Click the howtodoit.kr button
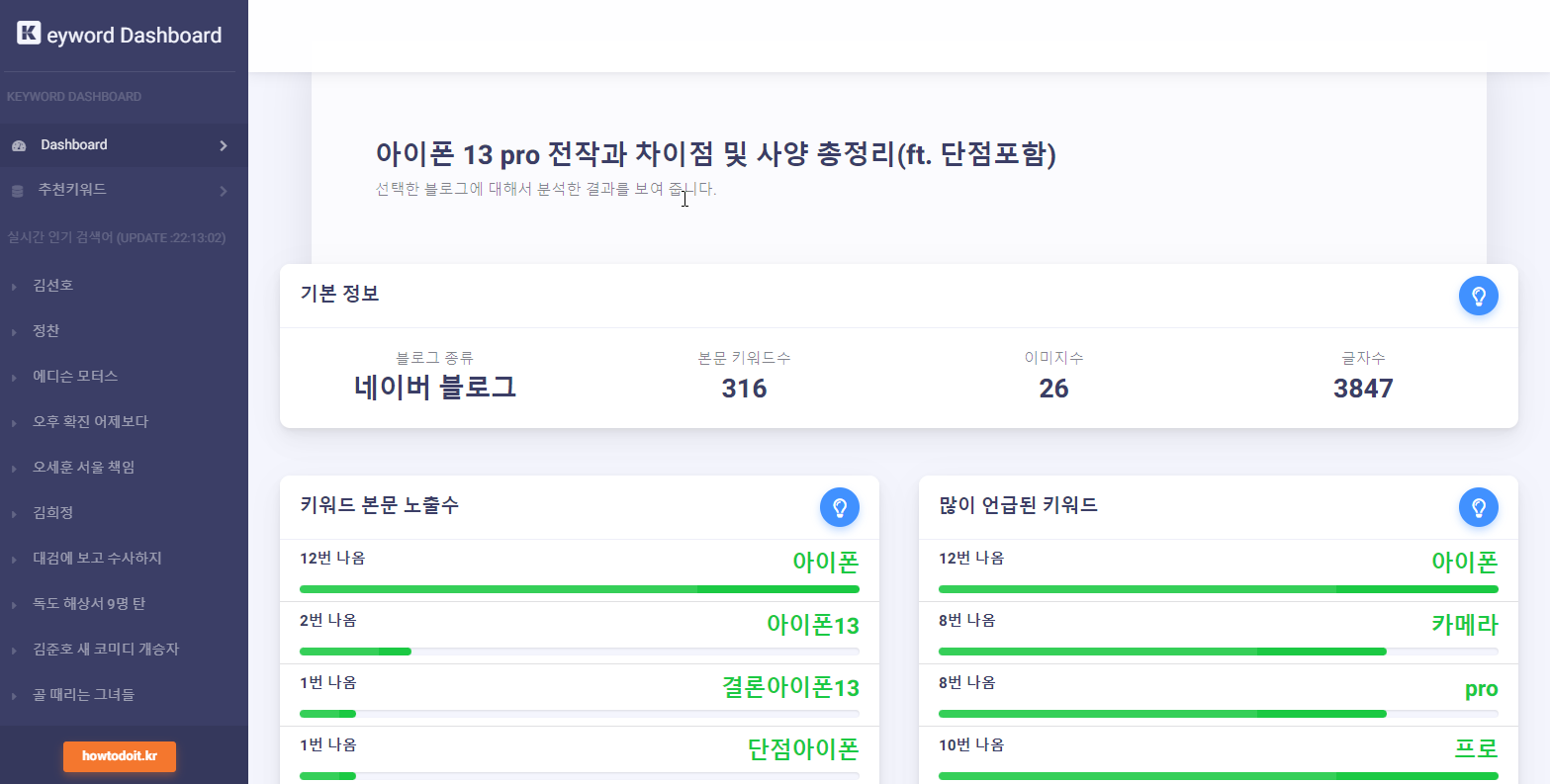Viewport: 1550px width, 784px height. (119, 756)
